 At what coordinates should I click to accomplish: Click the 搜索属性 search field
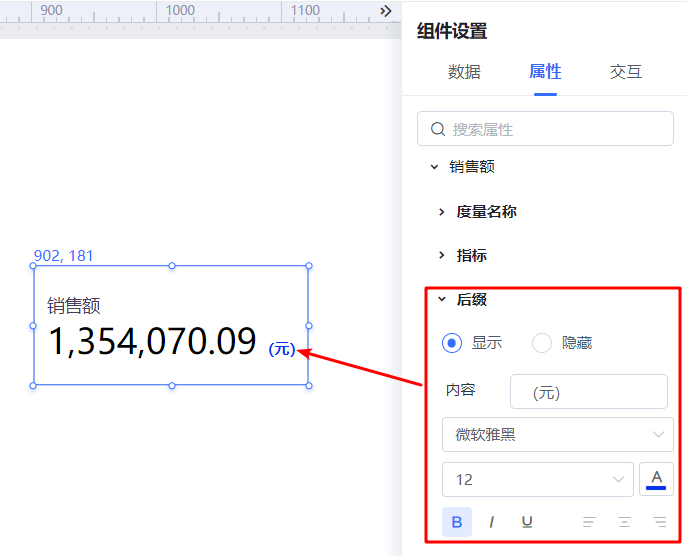(x=545, y=128)
